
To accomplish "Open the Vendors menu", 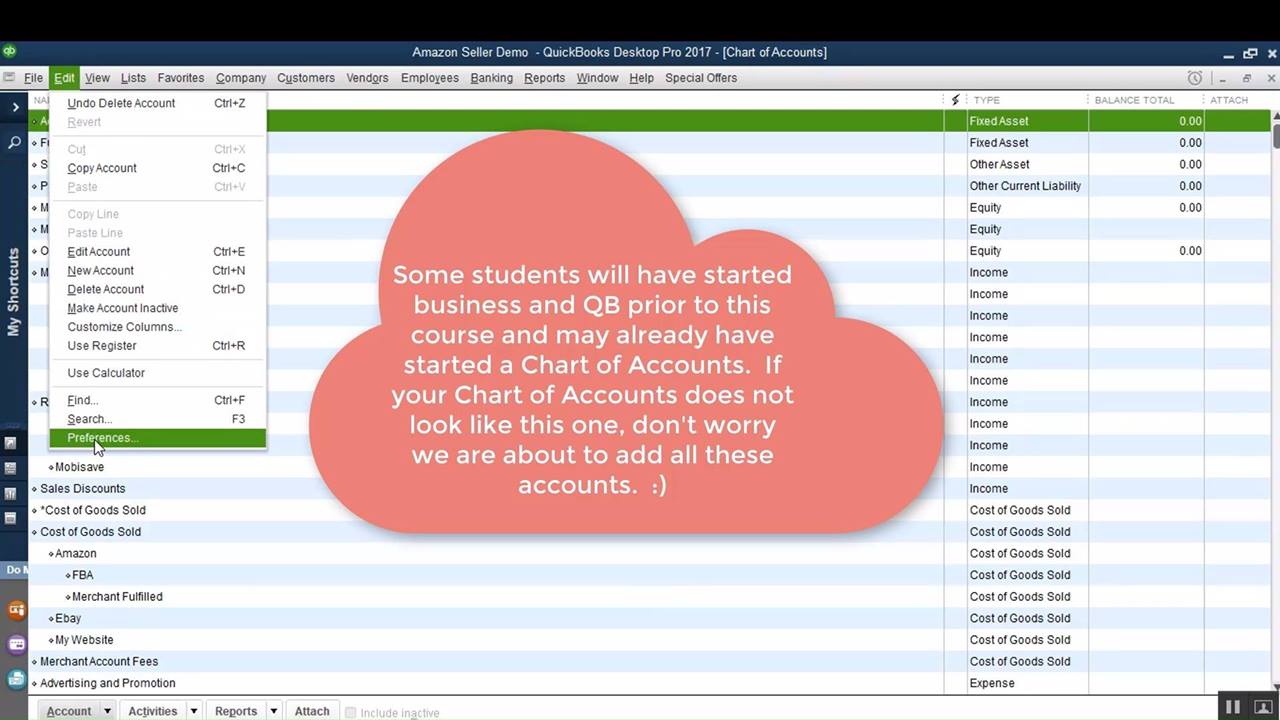I will tap(367, 78).
